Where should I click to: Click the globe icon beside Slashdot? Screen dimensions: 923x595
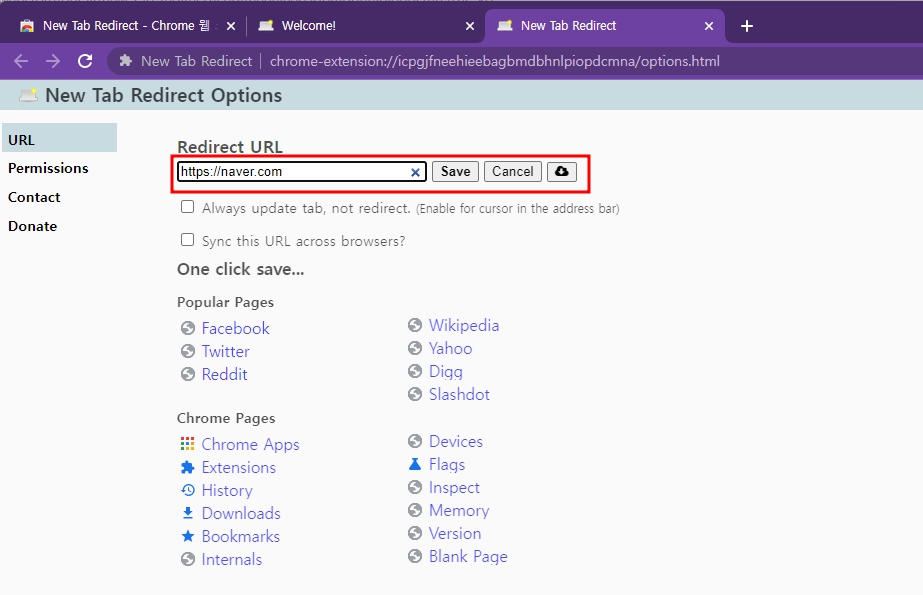(415, 394)
